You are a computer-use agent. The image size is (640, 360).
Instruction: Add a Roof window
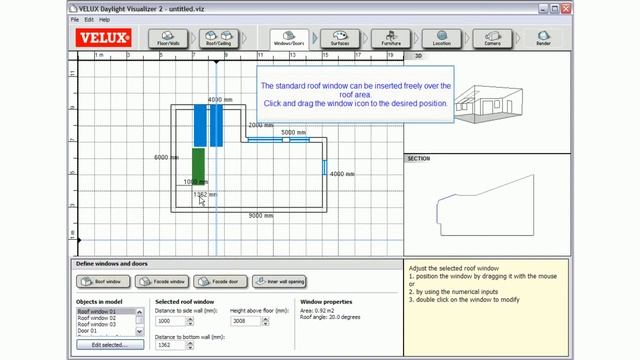[103, 282]
